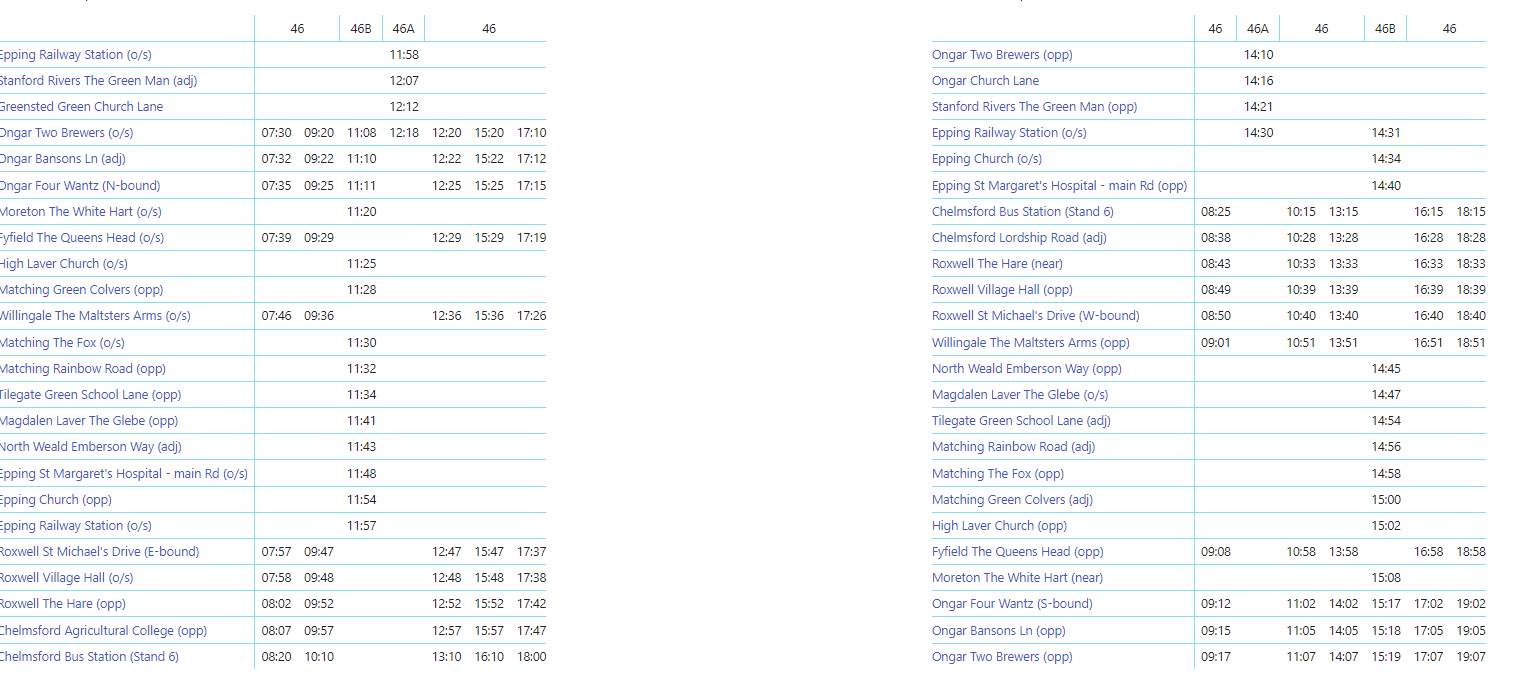Visit Chelmsford Agricultural College (opp) stop
The height and width of the screenshot is (681, 1538).
tap(103, 631)
